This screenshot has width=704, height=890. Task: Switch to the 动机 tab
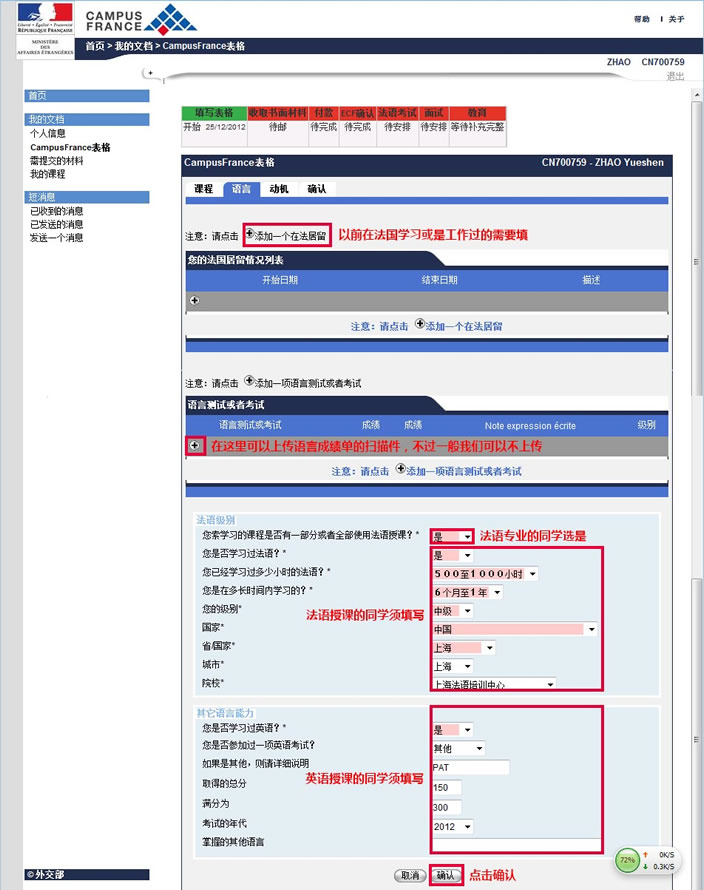(279, 189)
